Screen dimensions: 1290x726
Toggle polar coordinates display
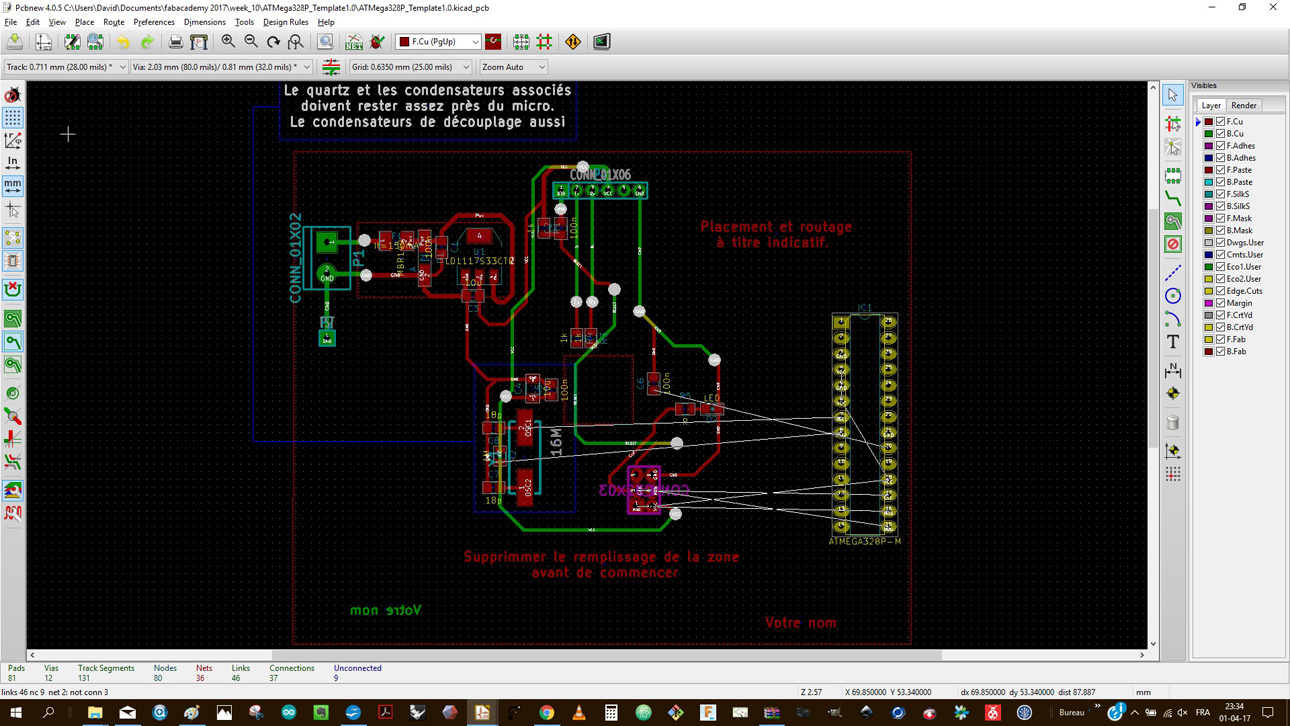[13, 140]
